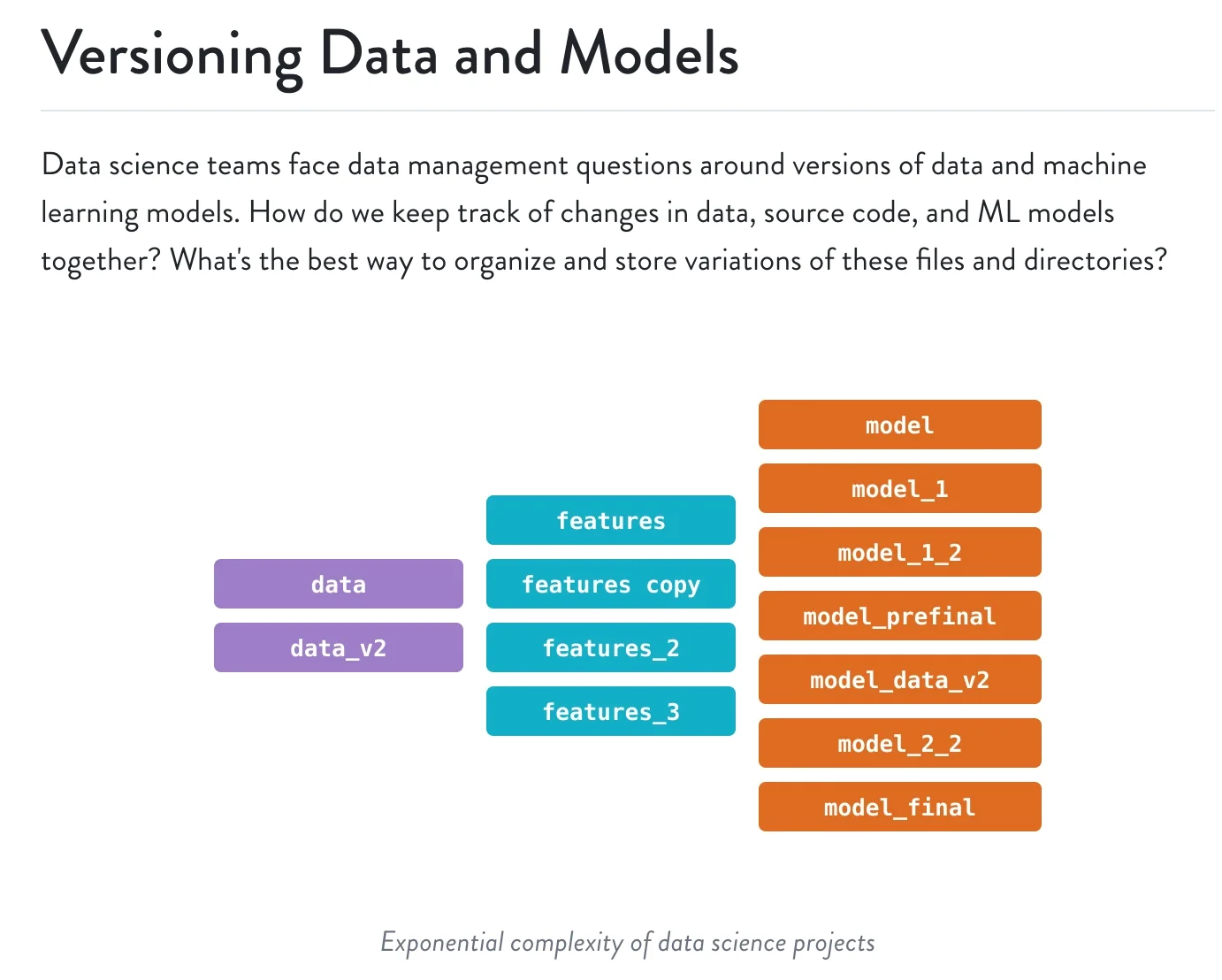Viewport: 1222px width, 980px height.
Task: Click the "model_final" box
Action: click(x=899, y=807)
